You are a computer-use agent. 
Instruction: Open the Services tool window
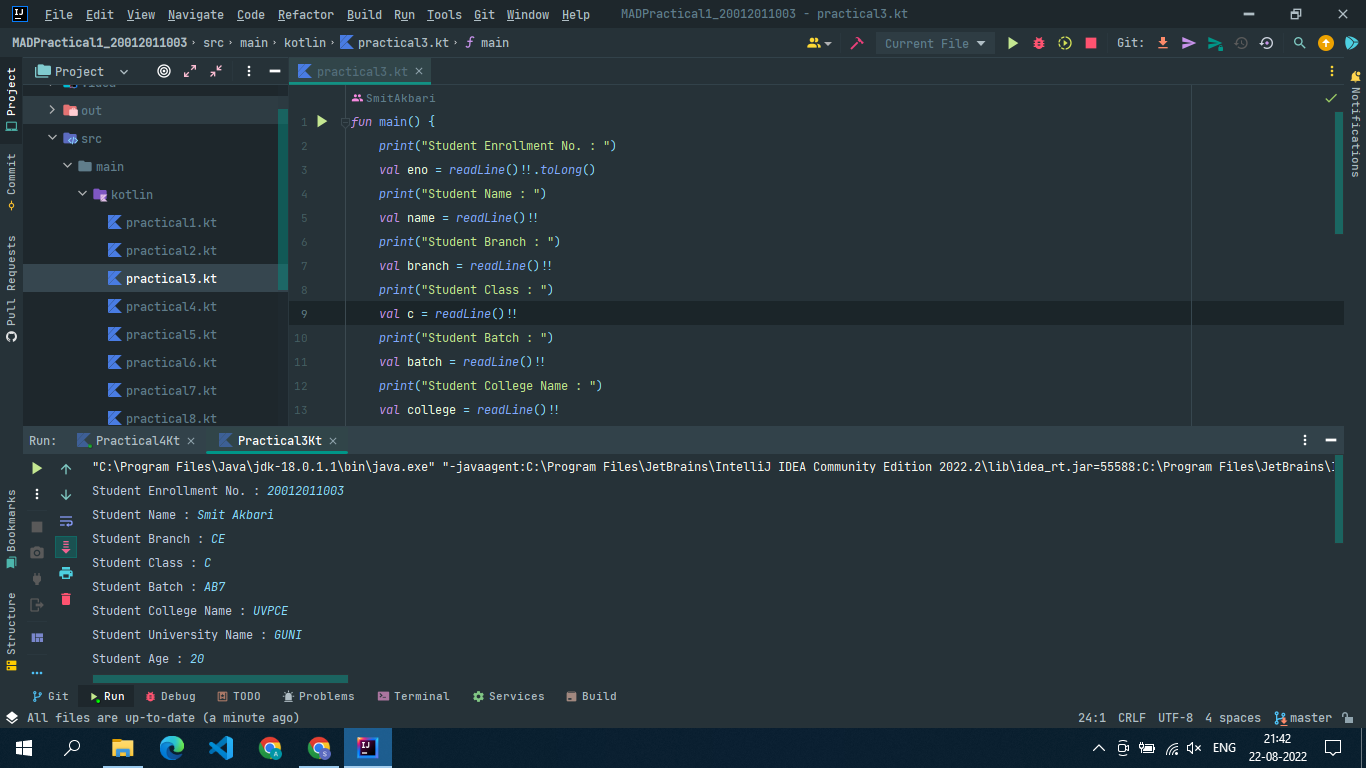[x=508, y=696]
